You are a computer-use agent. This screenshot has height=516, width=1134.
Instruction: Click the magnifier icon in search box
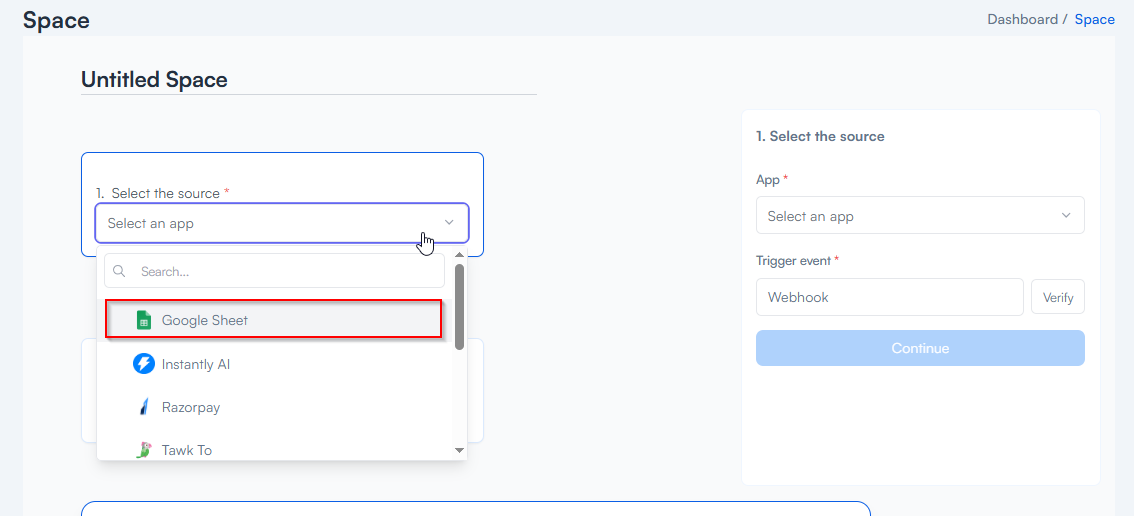point(119,271)
